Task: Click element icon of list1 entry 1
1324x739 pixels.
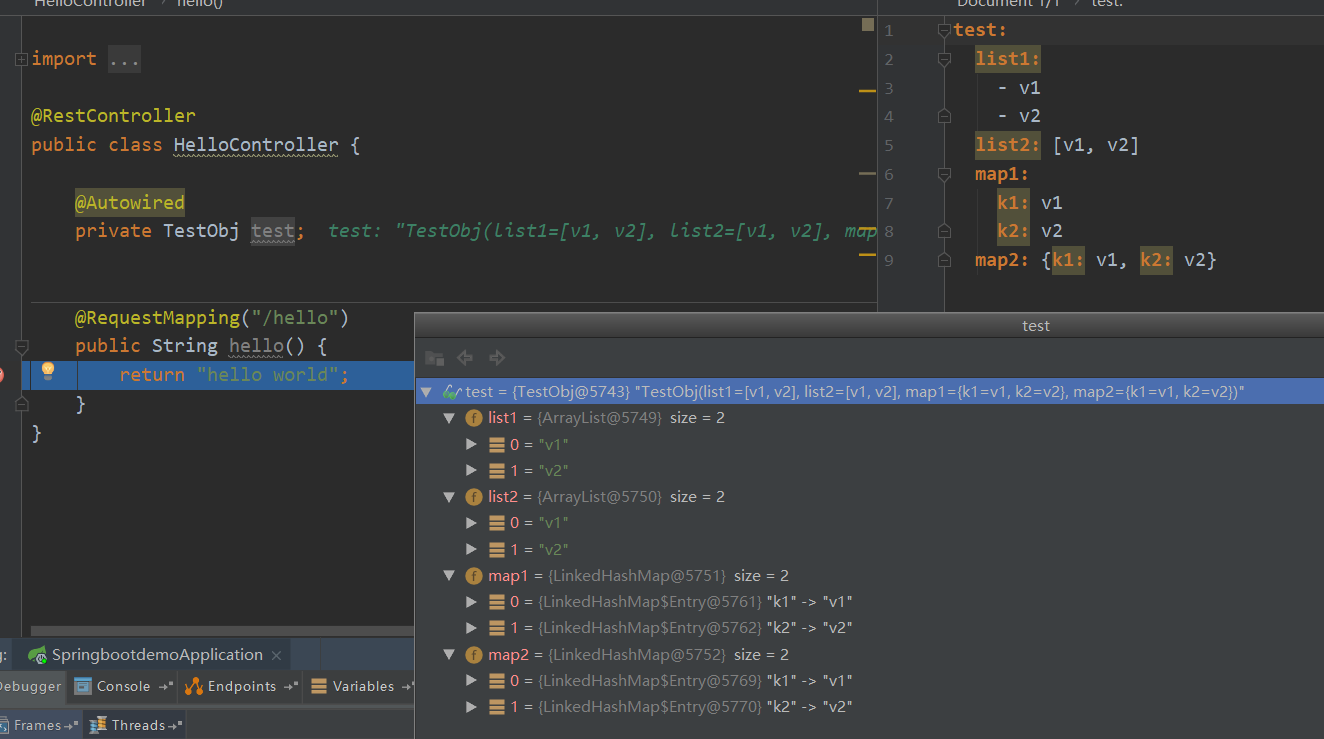Action: tap(497, 470)
